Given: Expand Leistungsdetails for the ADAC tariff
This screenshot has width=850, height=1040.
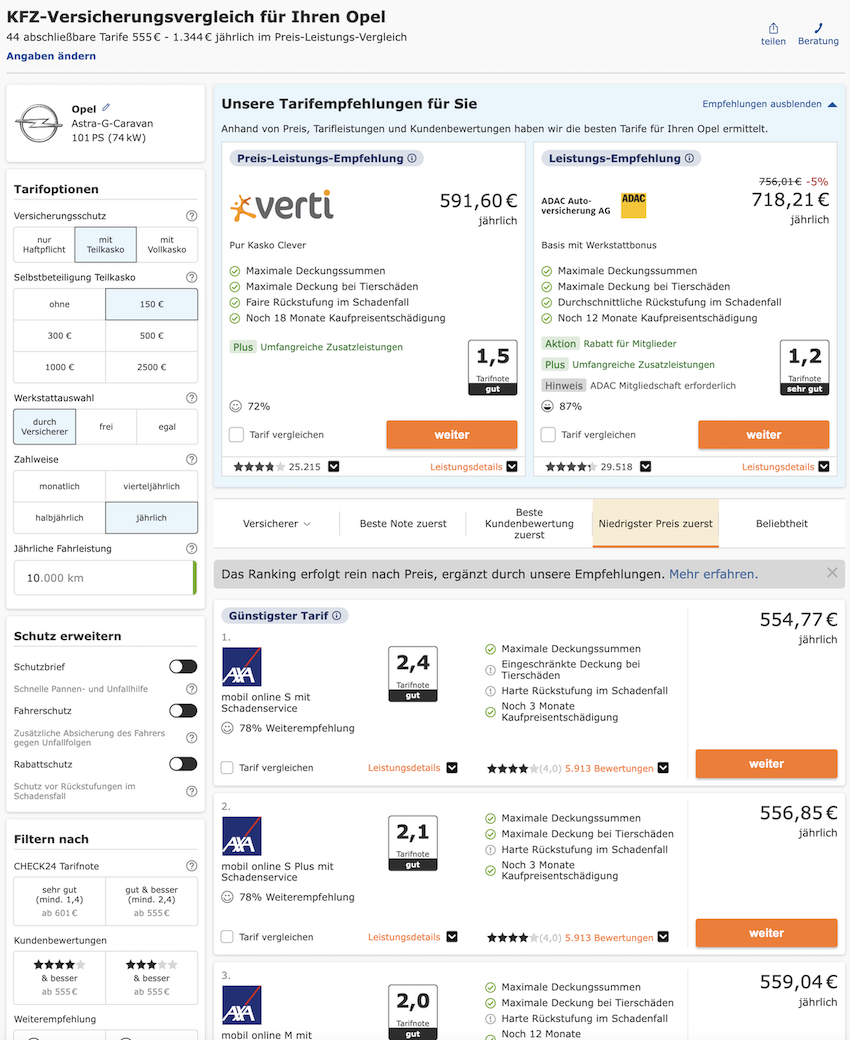Looking at the screenshot, I should pos(785,467).
